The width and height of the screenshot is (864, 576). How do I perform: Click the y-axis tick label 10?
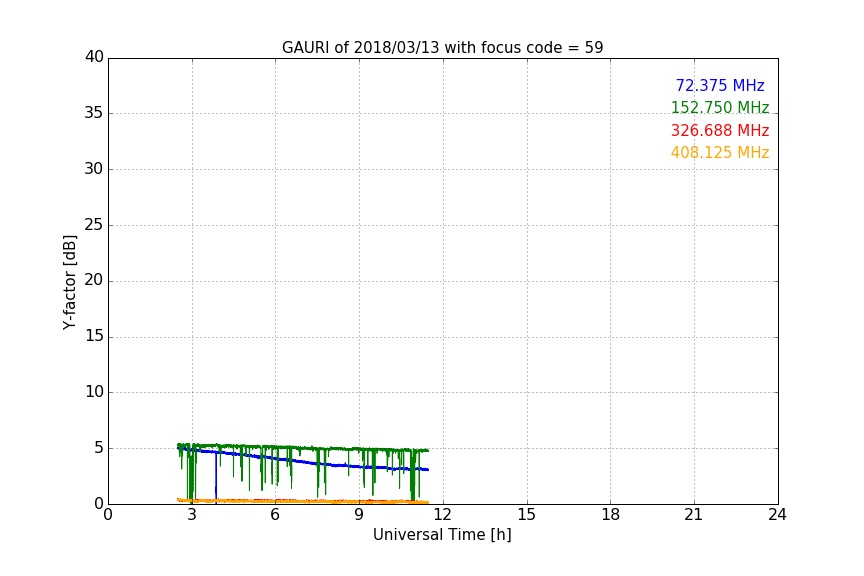point(94,392)
